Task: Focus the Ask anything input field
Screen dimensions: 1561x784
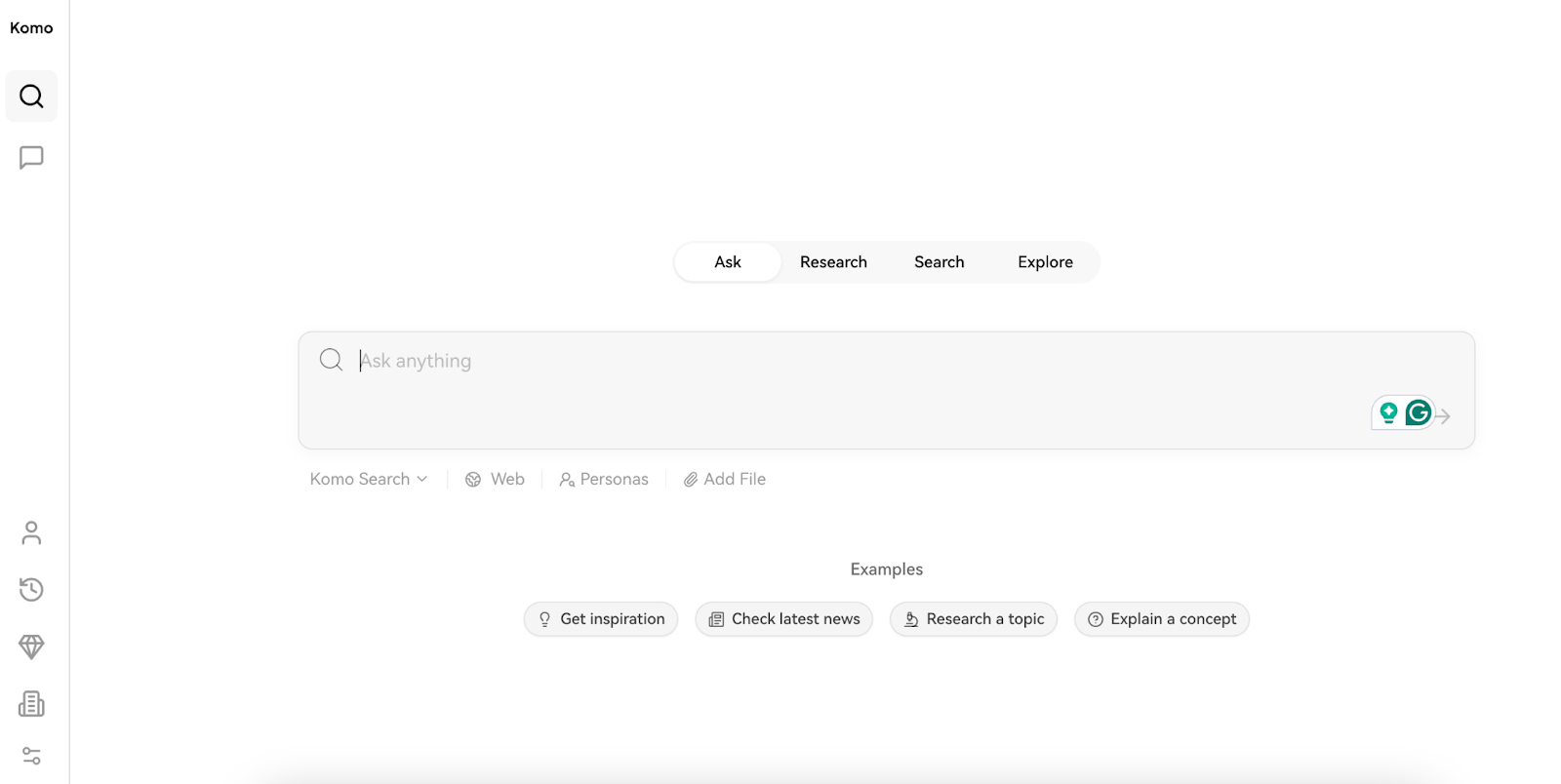Action: [x=886, y=390]
